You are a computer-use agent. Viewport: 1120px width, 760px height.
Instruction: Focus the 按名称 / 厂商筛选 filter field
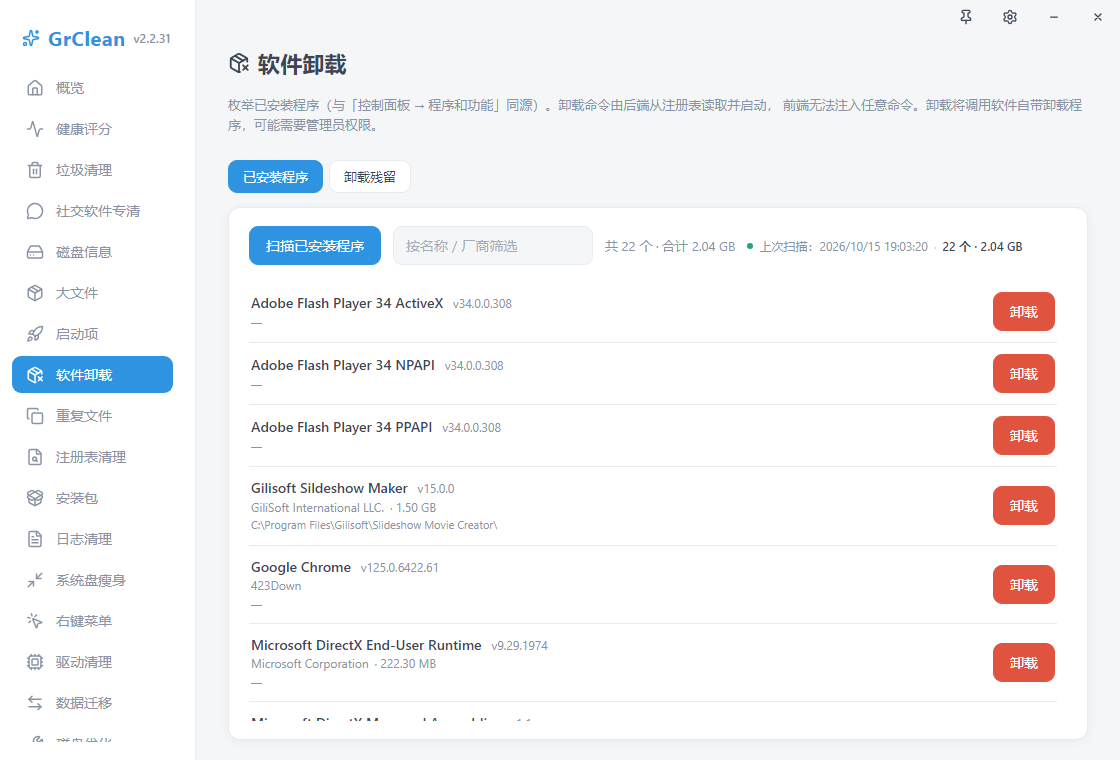tap(493, 246)
